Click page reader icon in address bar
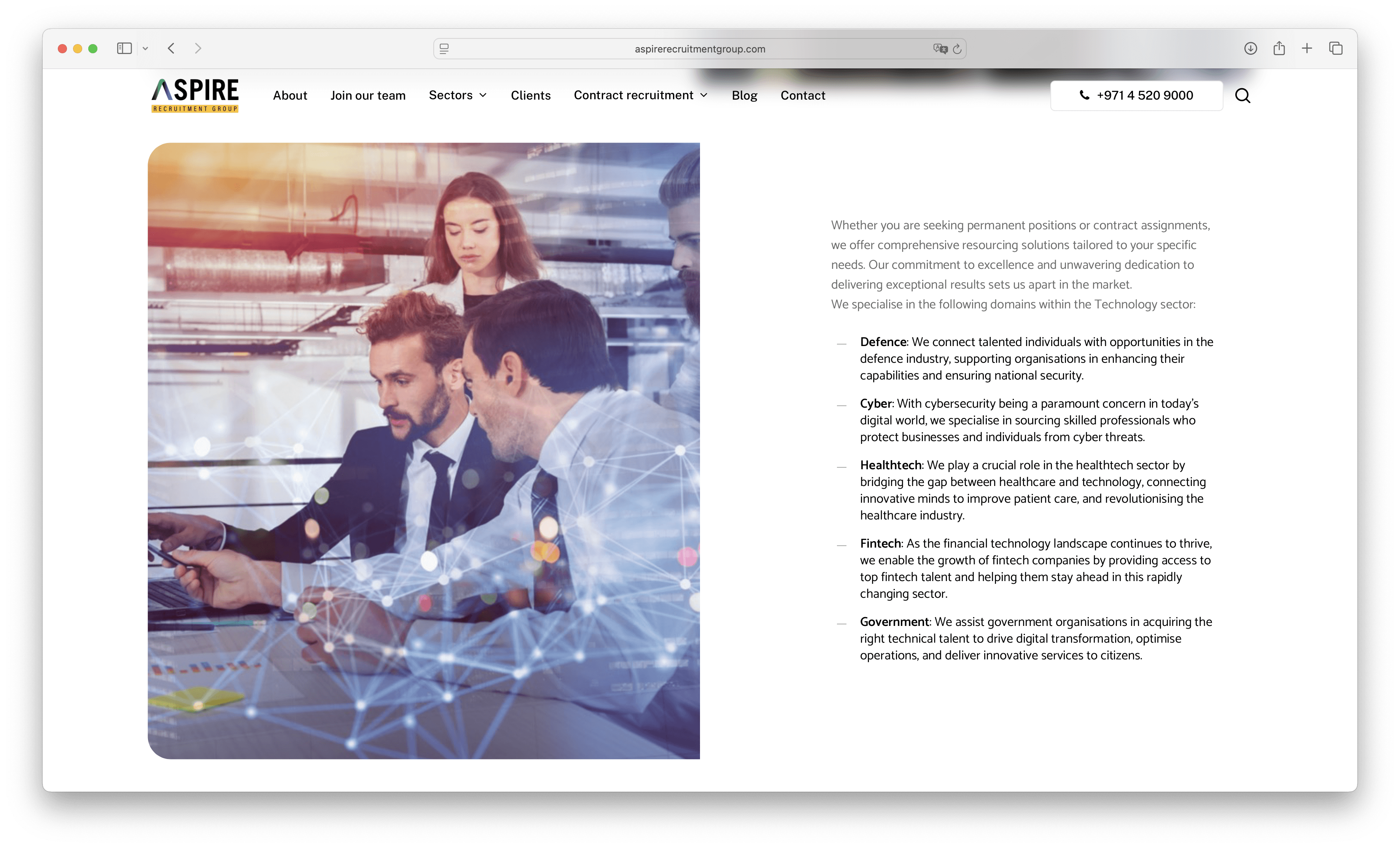The width and height of the screenshot is (1400, 848). (444, 49)
